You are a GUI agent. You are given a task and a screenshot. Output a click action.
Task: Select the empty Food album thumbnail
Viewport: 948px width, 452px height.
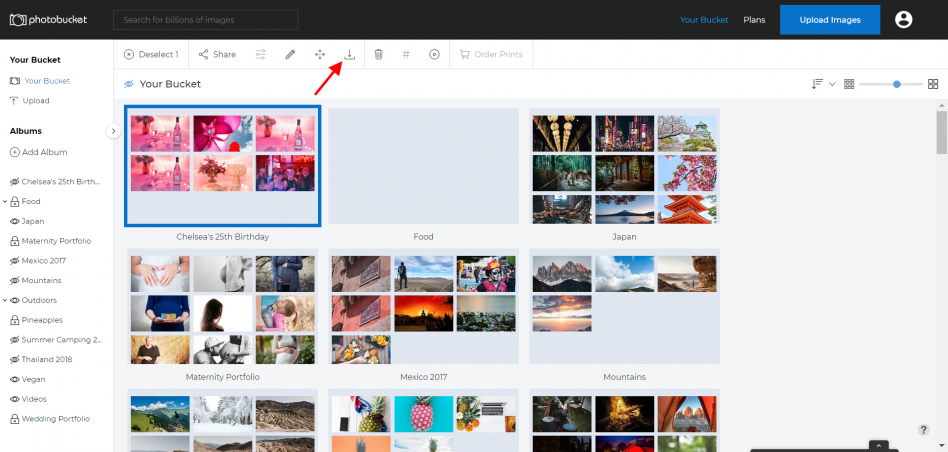pyautogui.click(x=423, y=166)
